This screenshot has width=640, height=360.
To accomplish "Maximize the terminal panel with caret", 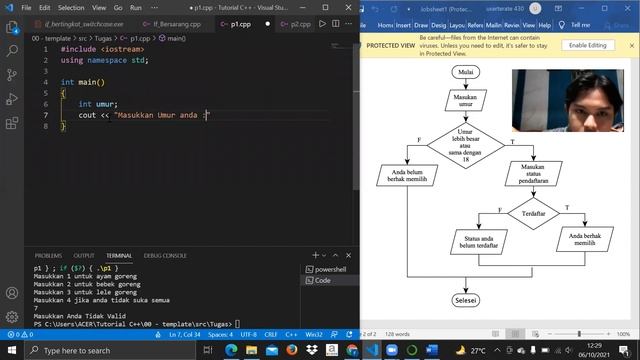I will [x=336, y=255].
